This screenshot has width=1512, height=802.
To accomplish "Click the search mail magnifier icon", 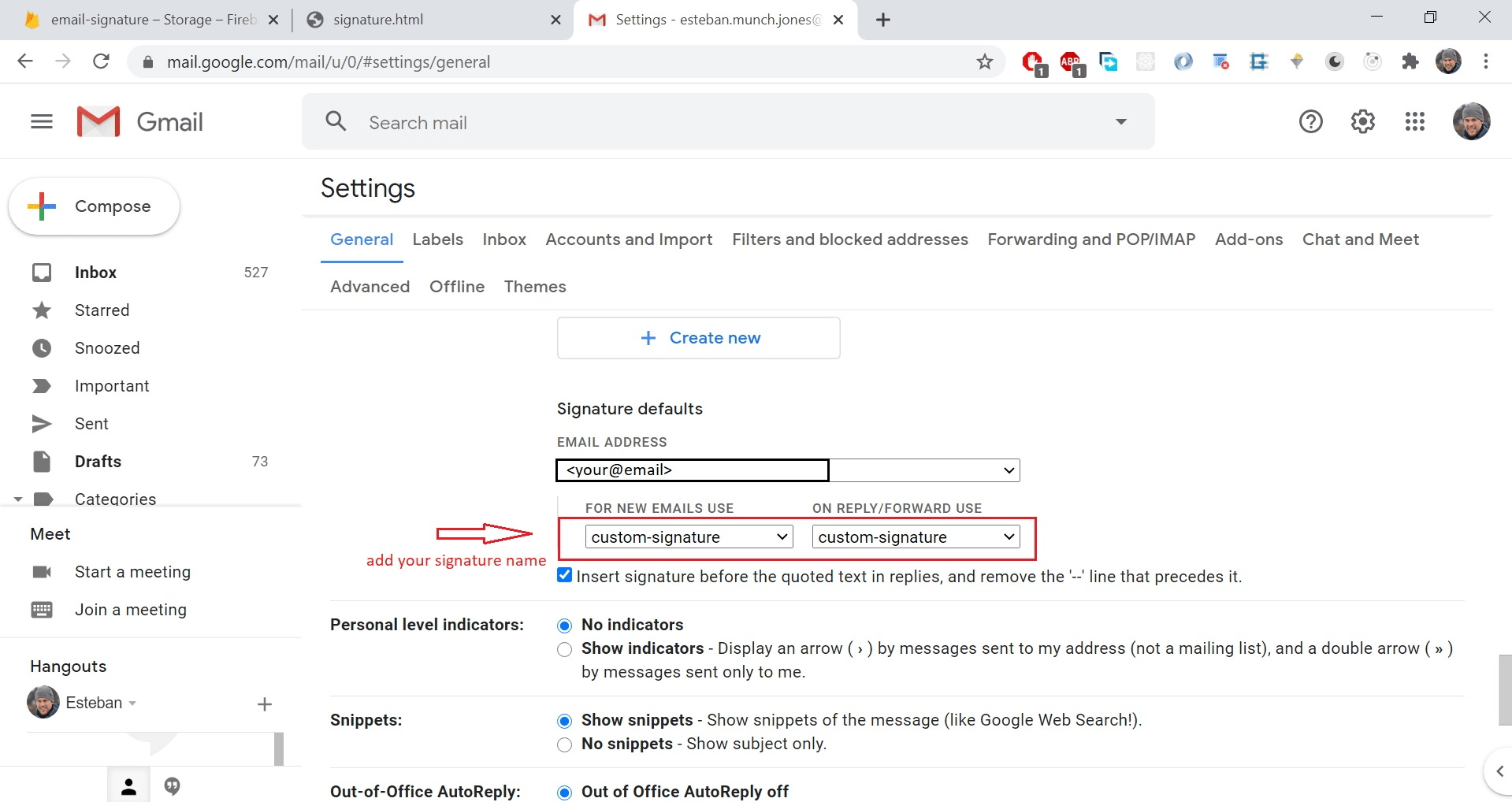I will coord(336,121).
